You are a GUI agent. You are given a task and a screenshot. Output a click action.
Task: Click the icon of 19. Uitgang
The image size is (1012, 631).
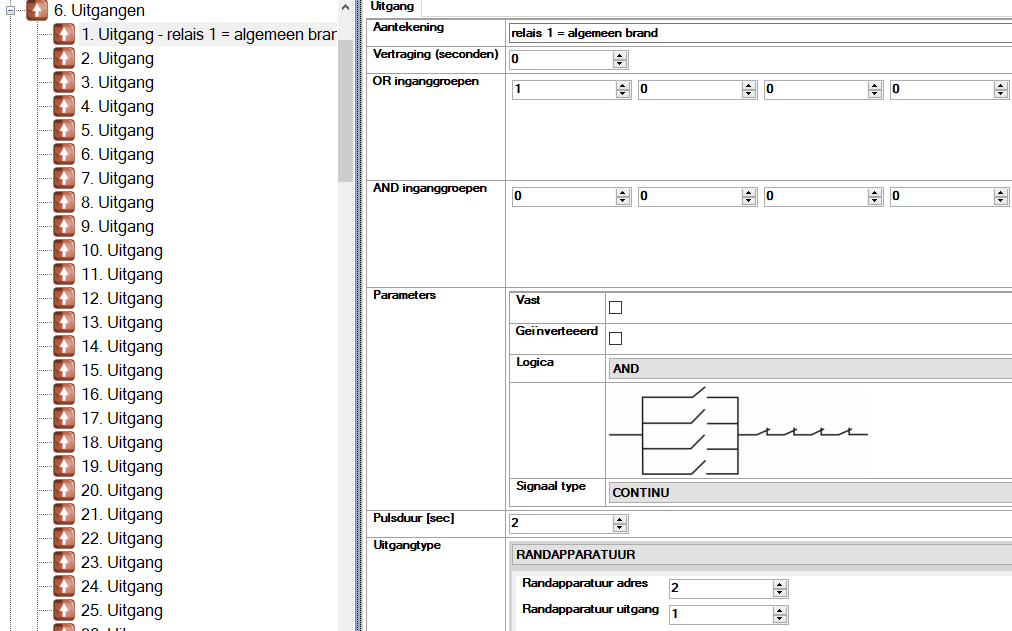64,465
